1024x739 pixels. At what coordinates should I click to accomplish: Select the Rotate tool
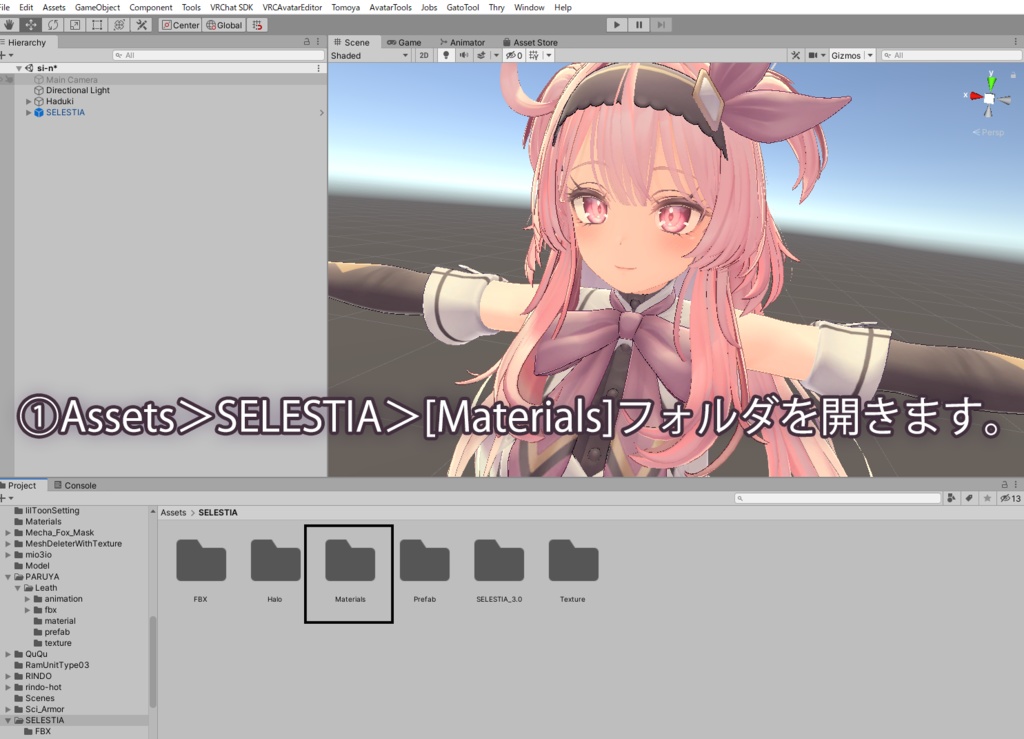point(53,25)
